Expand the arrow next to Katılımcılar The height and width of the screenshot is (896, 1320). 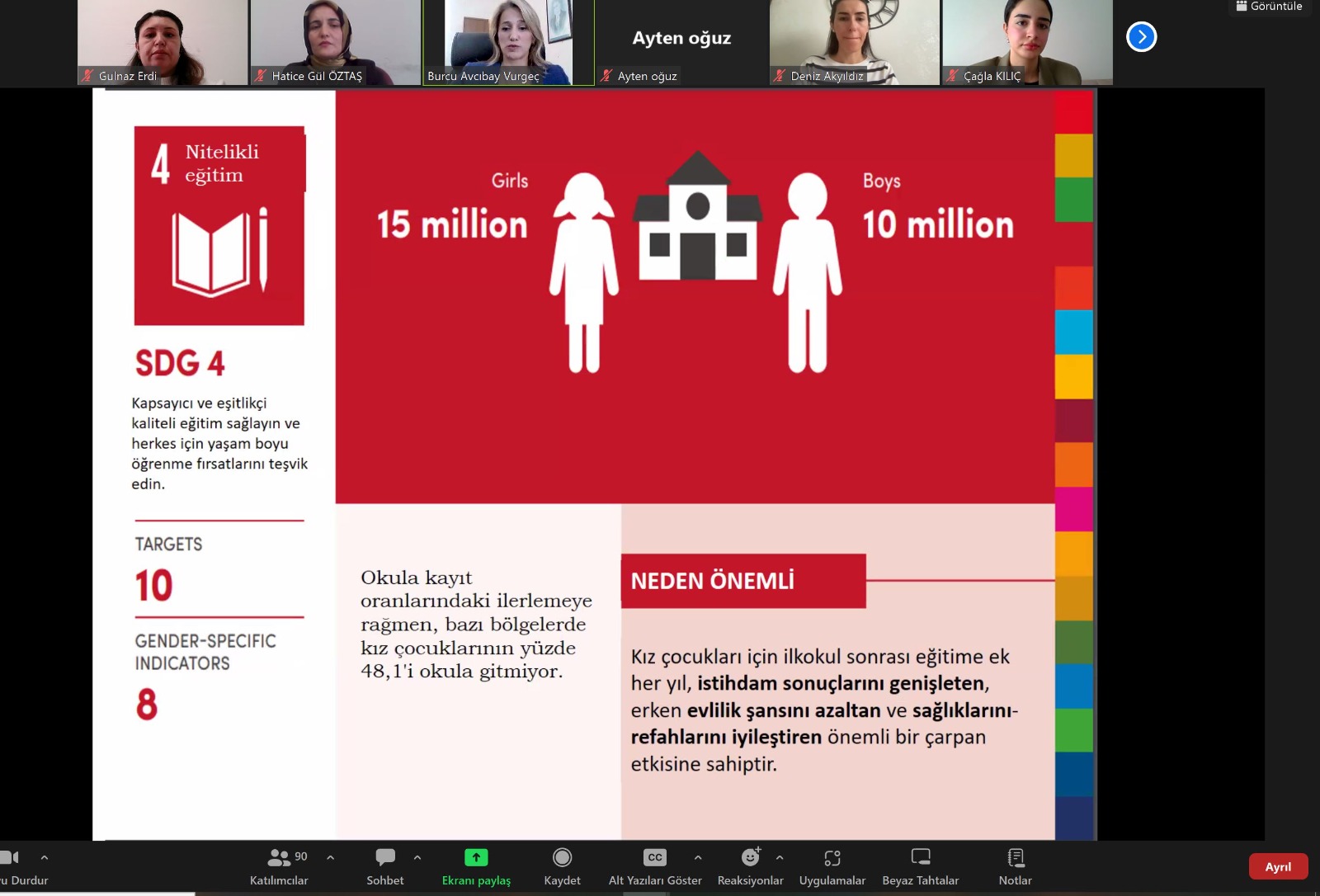[x=331, y=858]
